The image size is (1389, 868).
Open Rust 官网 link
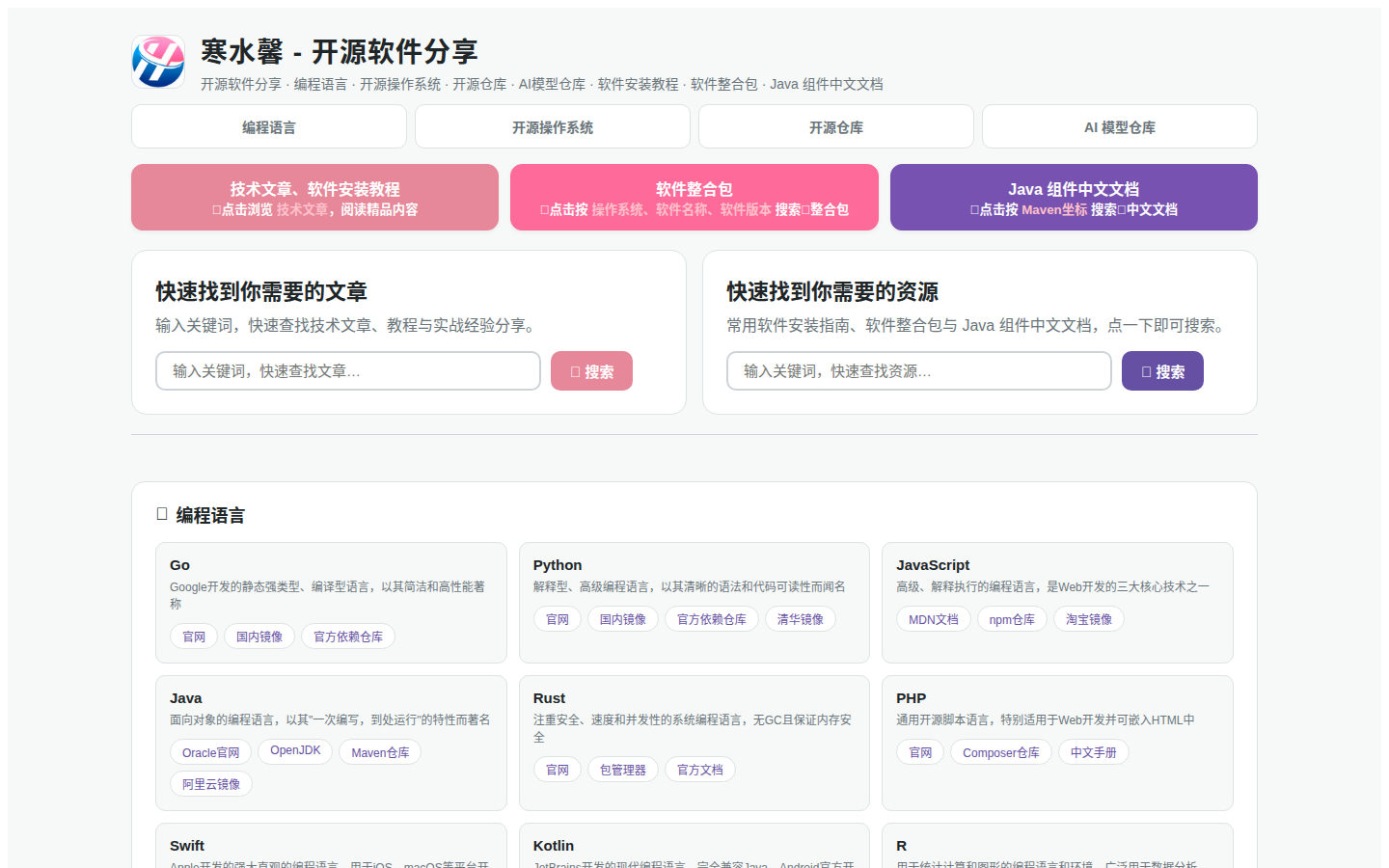click(x=558, y=770)
